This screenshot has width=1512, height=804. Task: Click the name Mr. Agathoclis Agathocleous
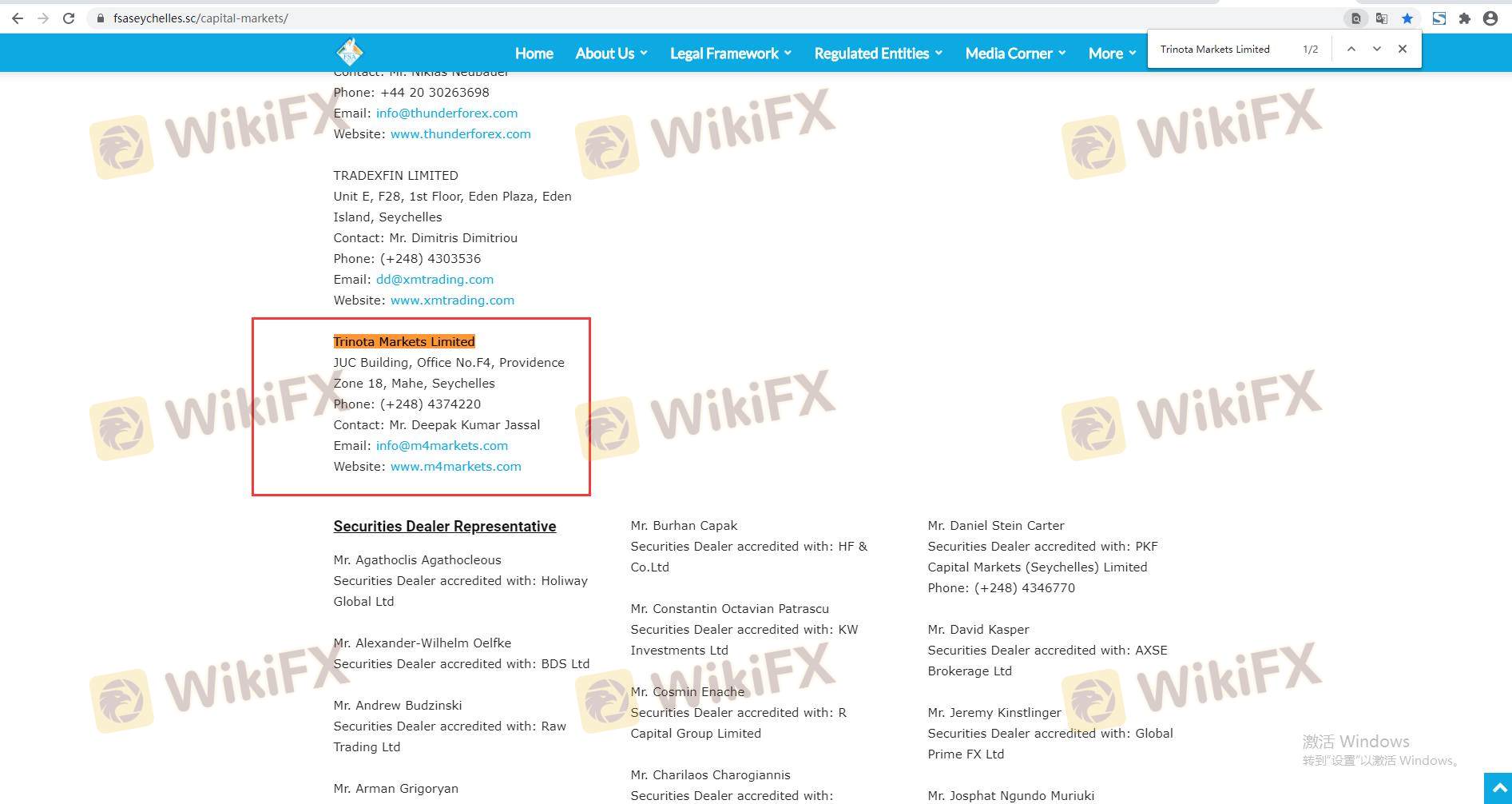click(417, 560)
